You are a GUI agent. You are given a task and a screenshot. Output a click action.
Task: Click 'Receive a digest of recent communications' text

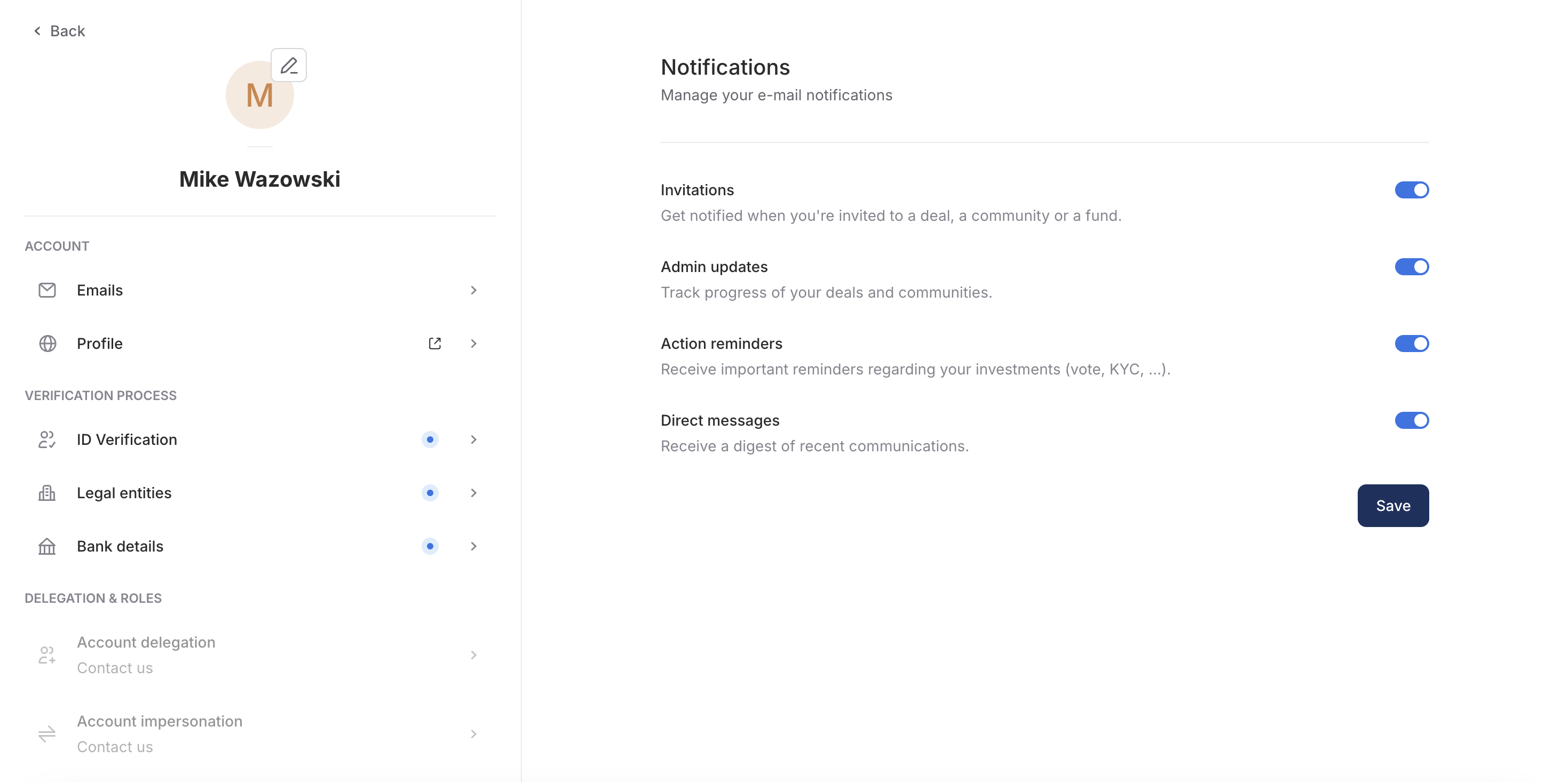click(x=814, y=446)
